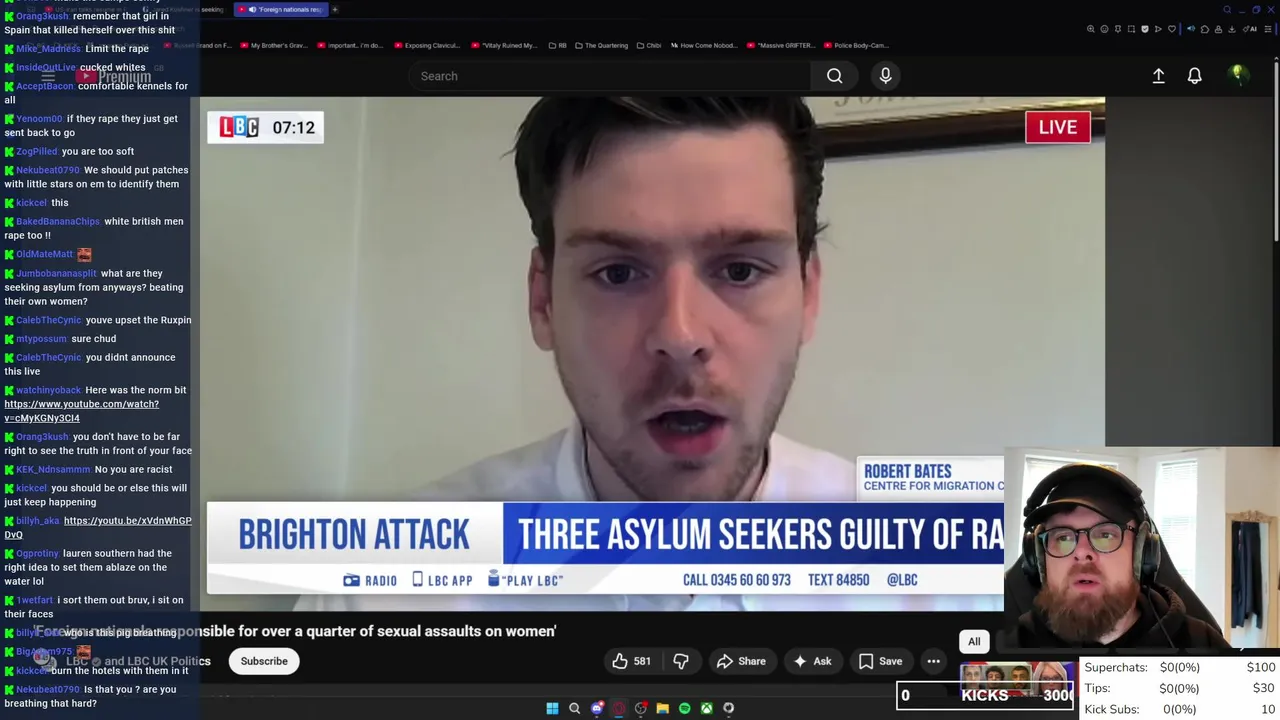The height and width of the screenshot is (720, 1280).
Task: Open 'Exposing Clavicul...' bookmark
Action: 427,45
